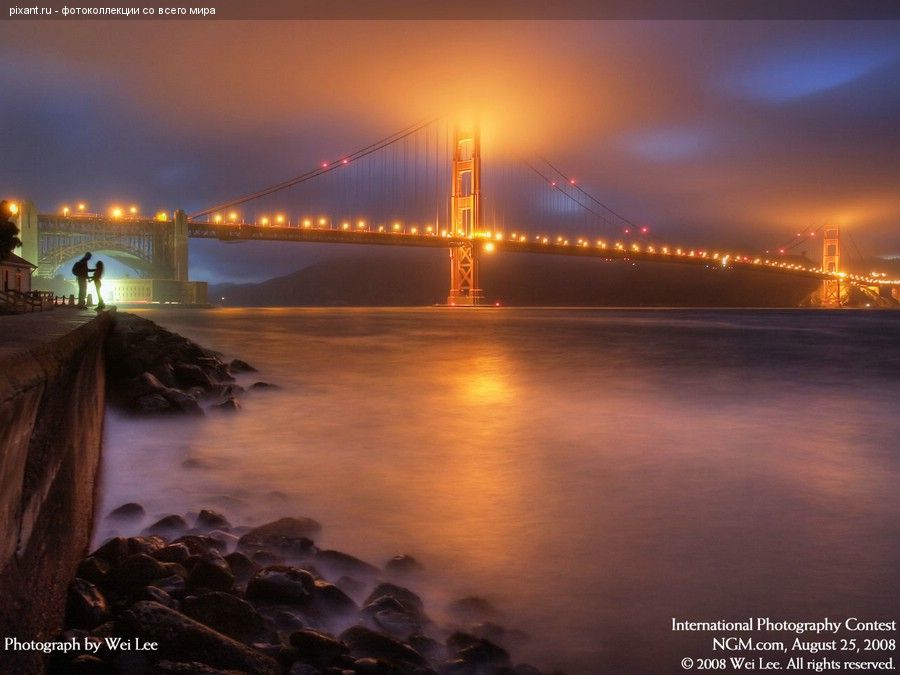Click the "Photograph by Wei Lee" caption
Image resolution: width=900 pixels, height=675 pixels.
pos(81,645)
